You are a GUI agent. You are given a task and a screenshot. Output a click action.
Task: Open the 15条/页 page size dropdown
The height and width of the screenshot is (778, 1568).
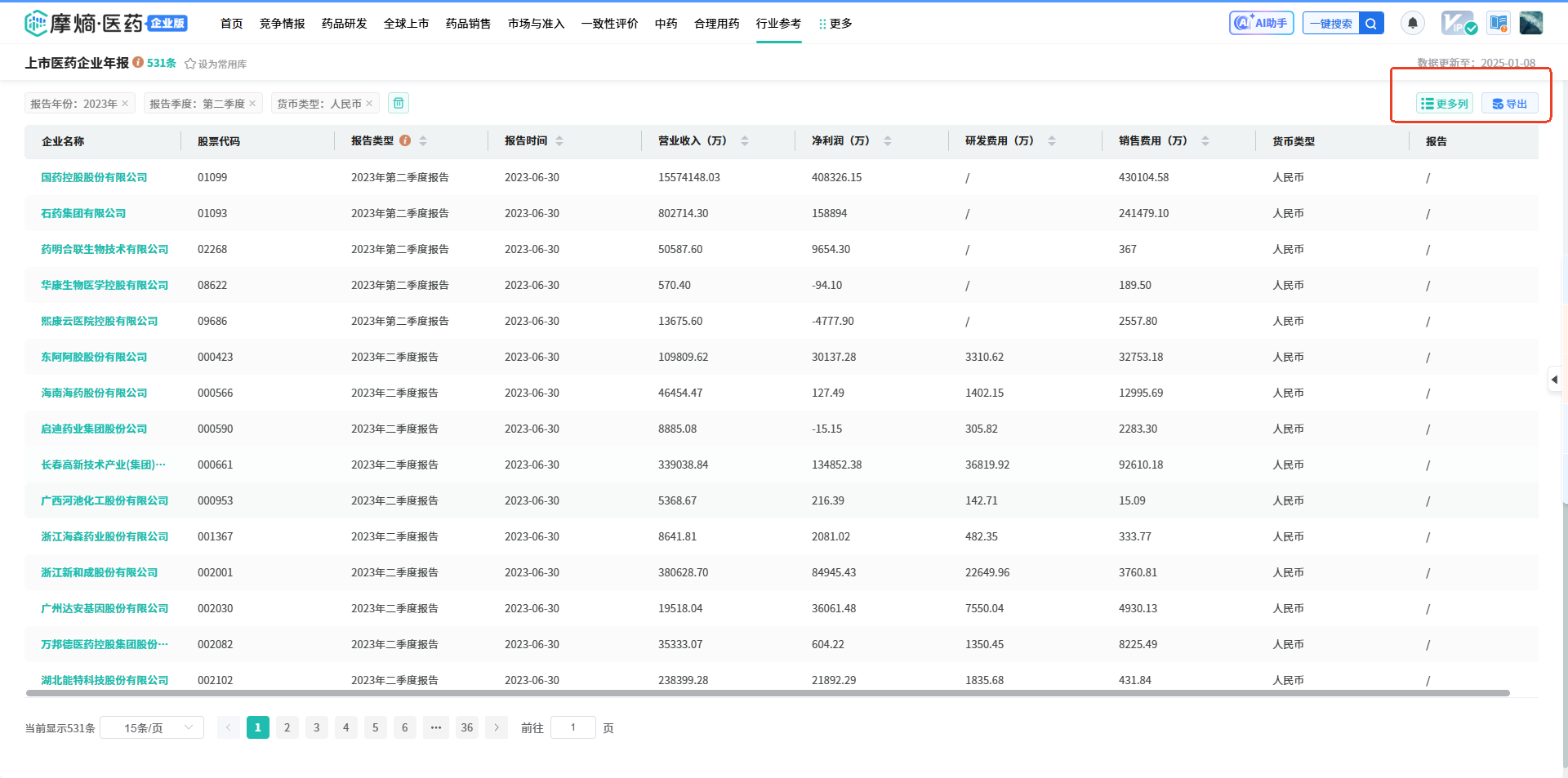point(152,727)
